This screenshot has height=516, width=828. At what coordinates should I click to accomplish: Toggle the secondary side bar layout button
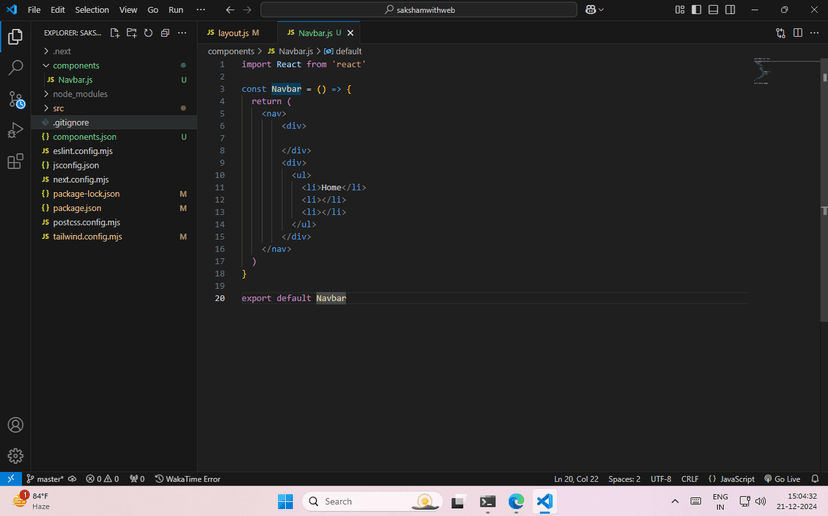point(731,9)
